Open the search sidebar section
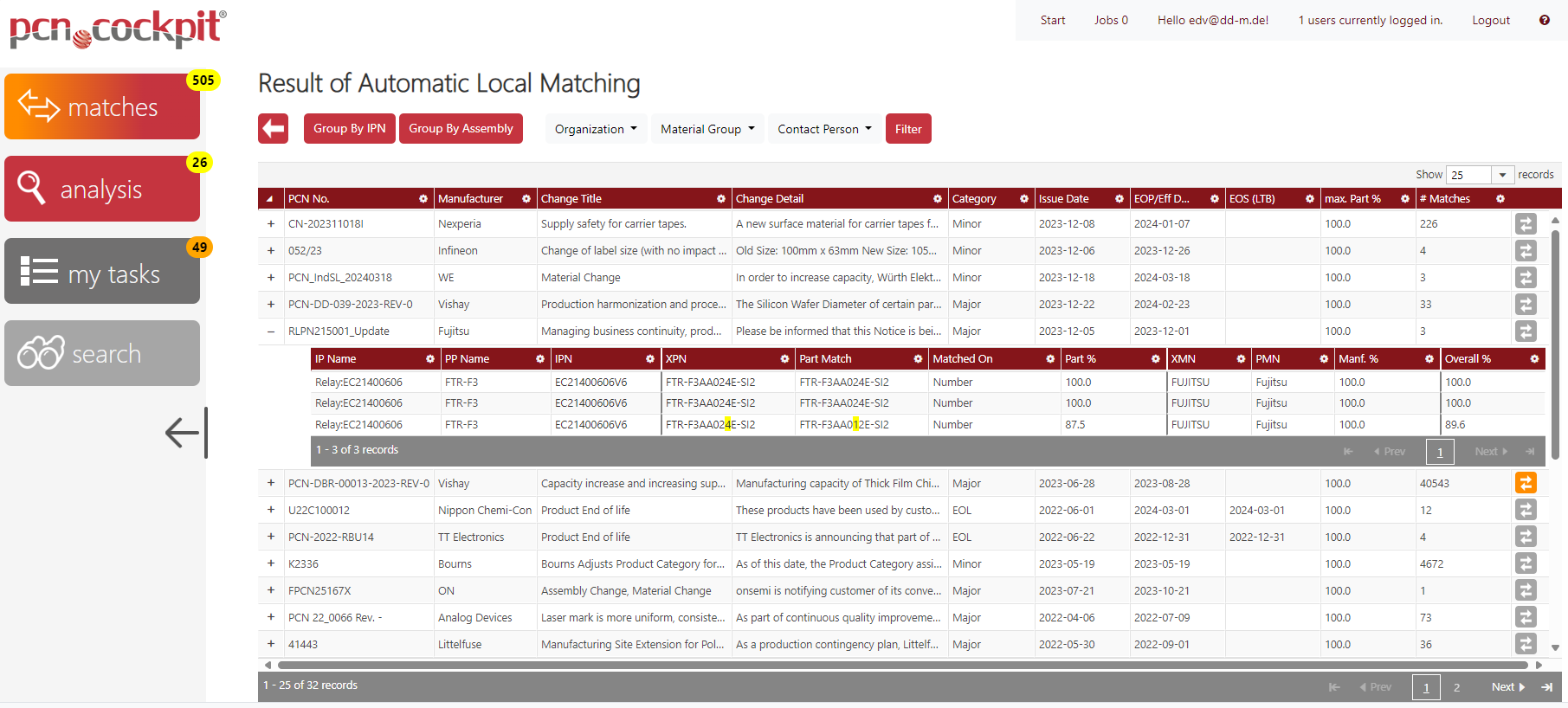Viewport: 1568px width, 708px height. (x=102, y=353)
